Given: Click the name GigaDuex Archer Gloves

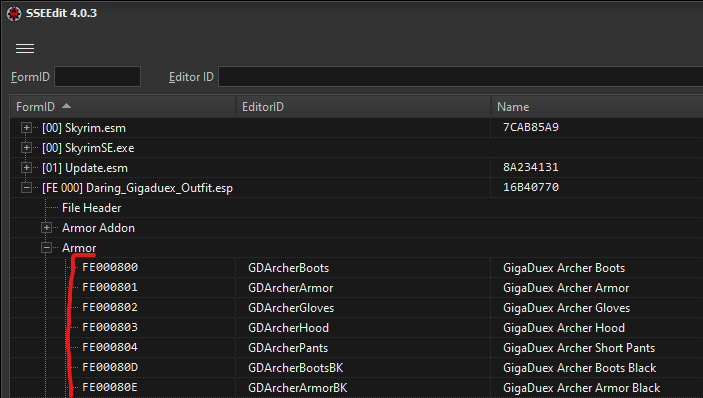Looking at the screenshot, I should point(566,308).
